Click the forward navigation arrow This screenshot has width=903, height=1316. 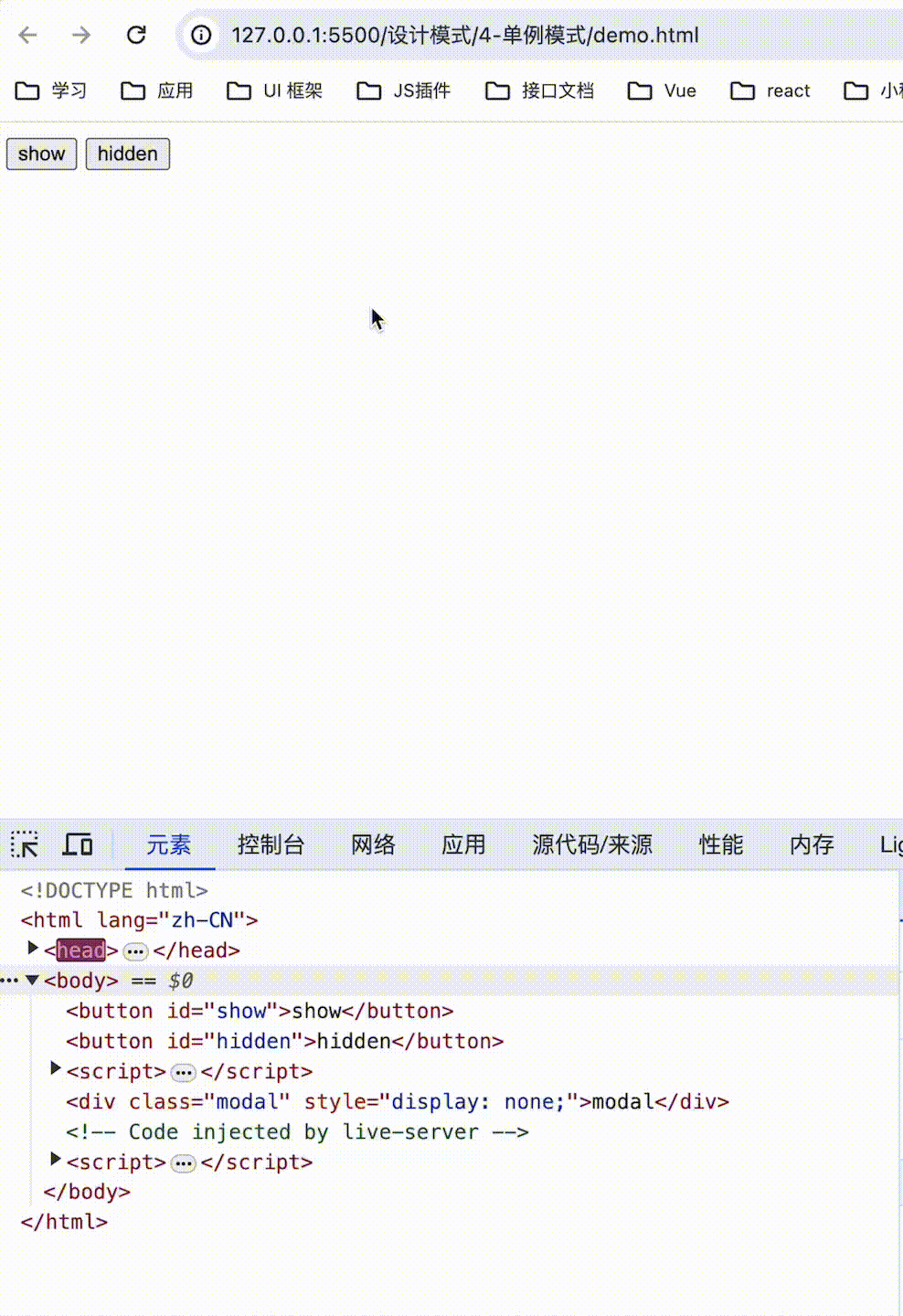80,36
